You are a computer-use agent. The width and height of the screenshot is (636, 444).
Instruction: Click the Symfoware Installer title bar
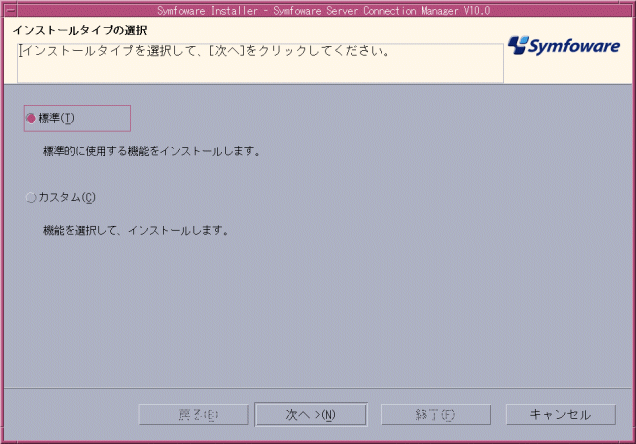coord(323,11)
